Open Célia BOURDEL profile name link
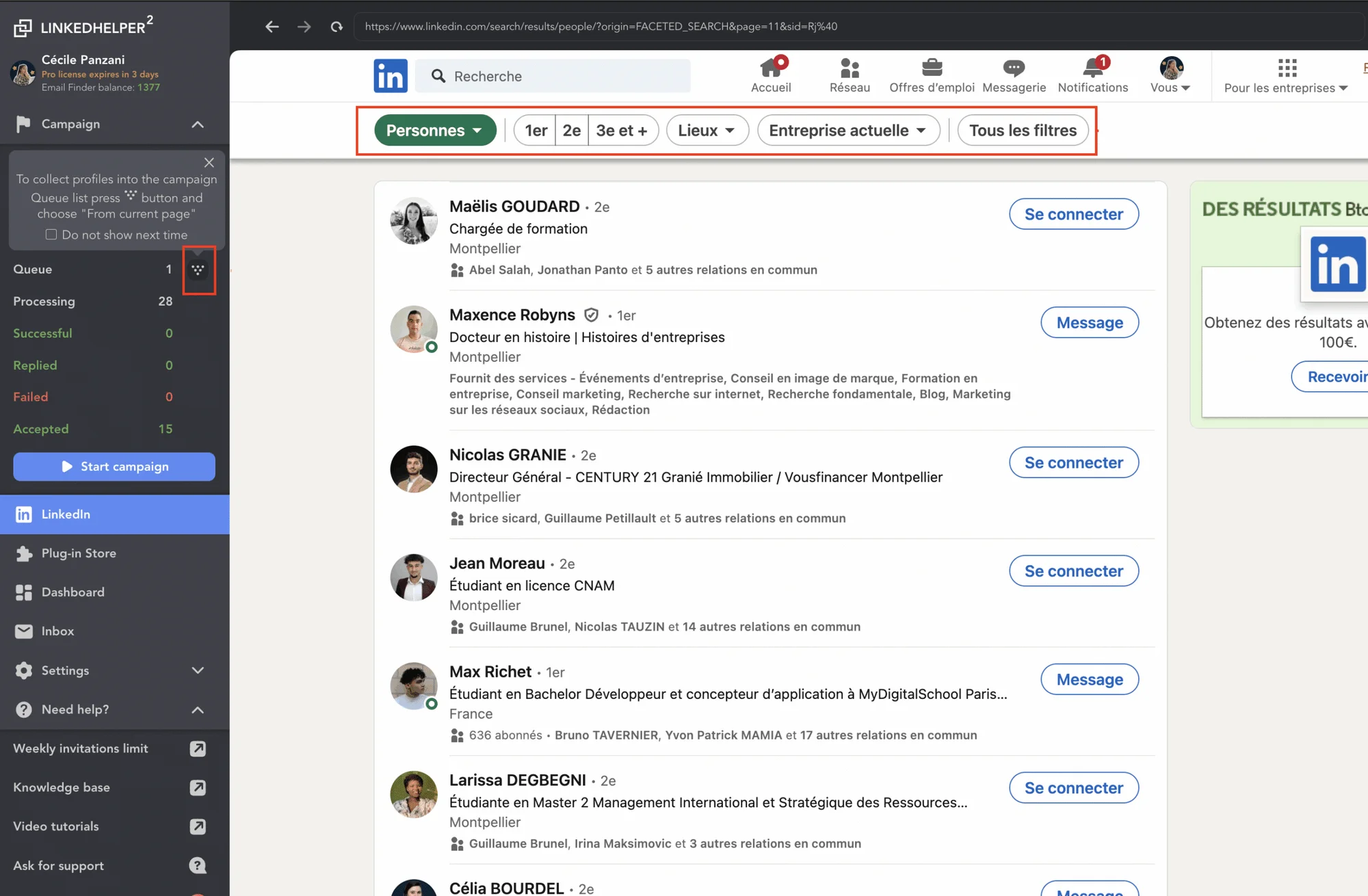The height and width of the screenshot is (896, 1368). [x=507, y=888]
